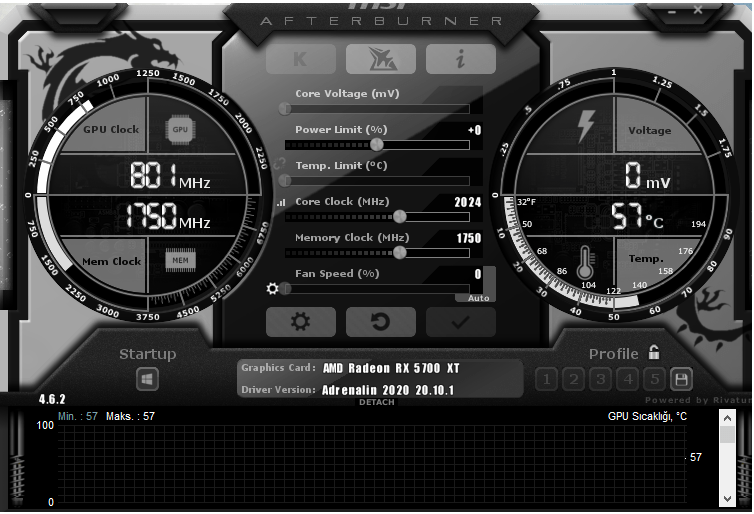The height and width of the screenshot is (514, 754).
Task: Open the information i button
Action: (461, 59)
